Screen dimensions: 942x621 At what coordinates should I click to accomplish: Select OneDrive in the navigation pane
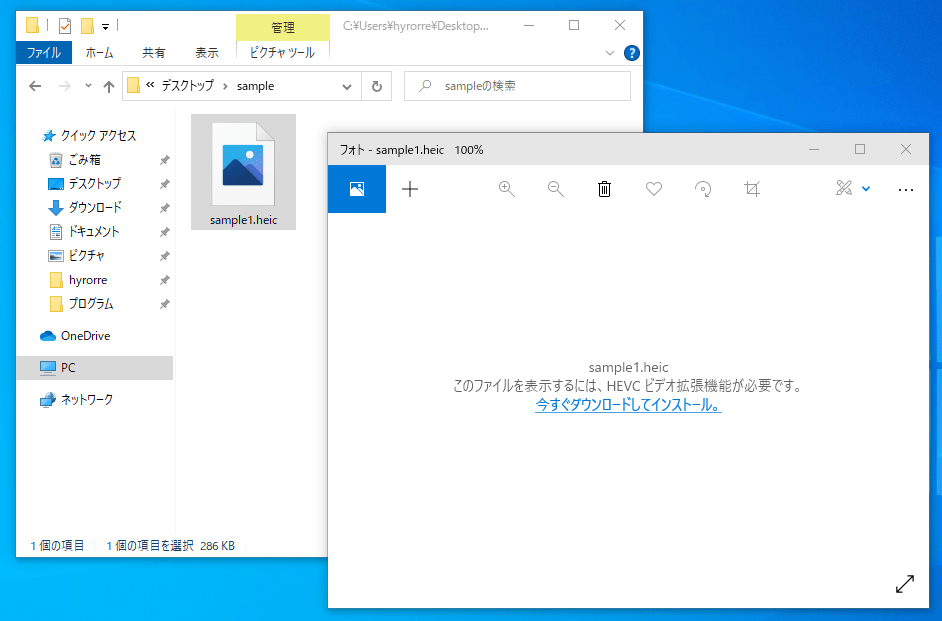pyautogui.click(x=85, y=336)
